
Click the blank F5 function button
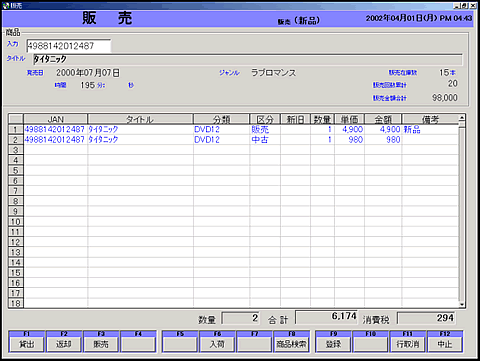180,344
